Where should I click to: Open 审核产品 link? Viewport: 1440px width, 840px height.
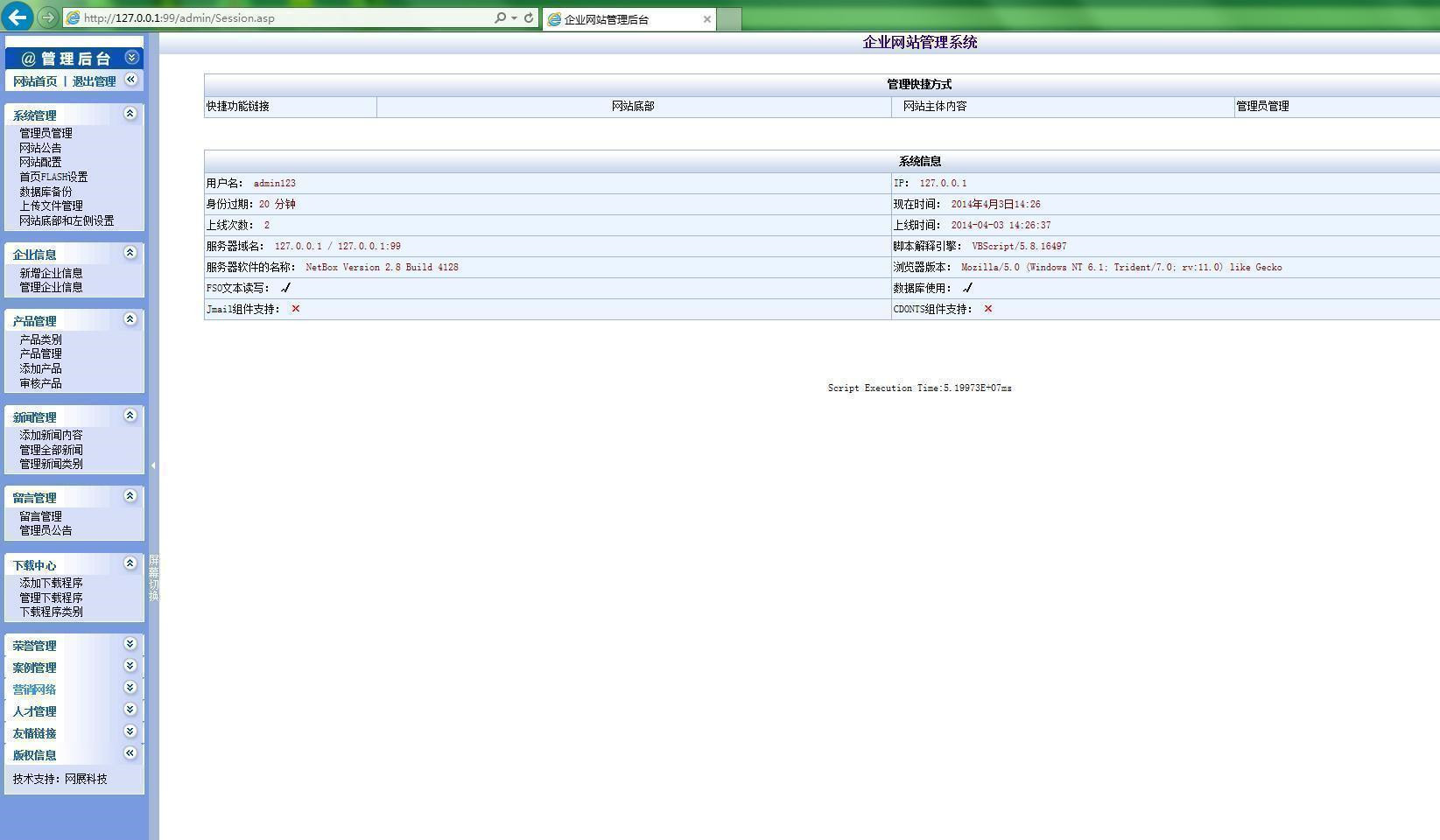click(x=40, y=383)
